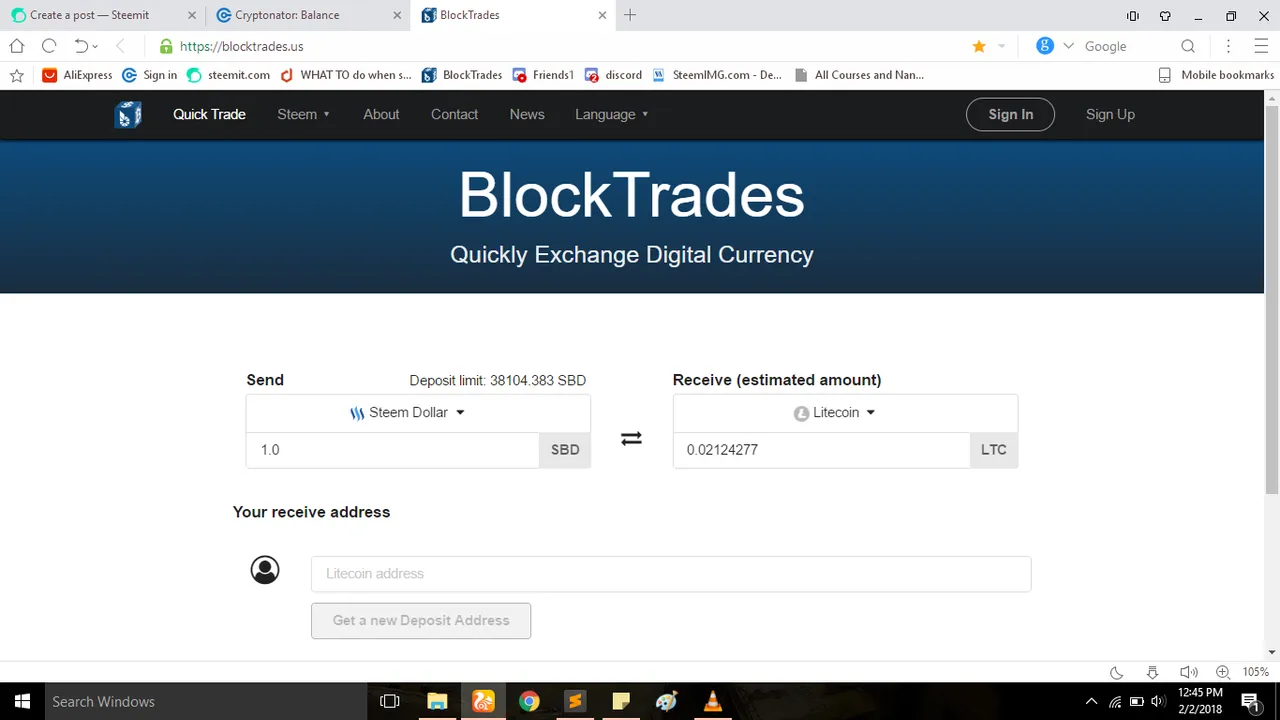Click the user avatar icon beside address field

265,570
